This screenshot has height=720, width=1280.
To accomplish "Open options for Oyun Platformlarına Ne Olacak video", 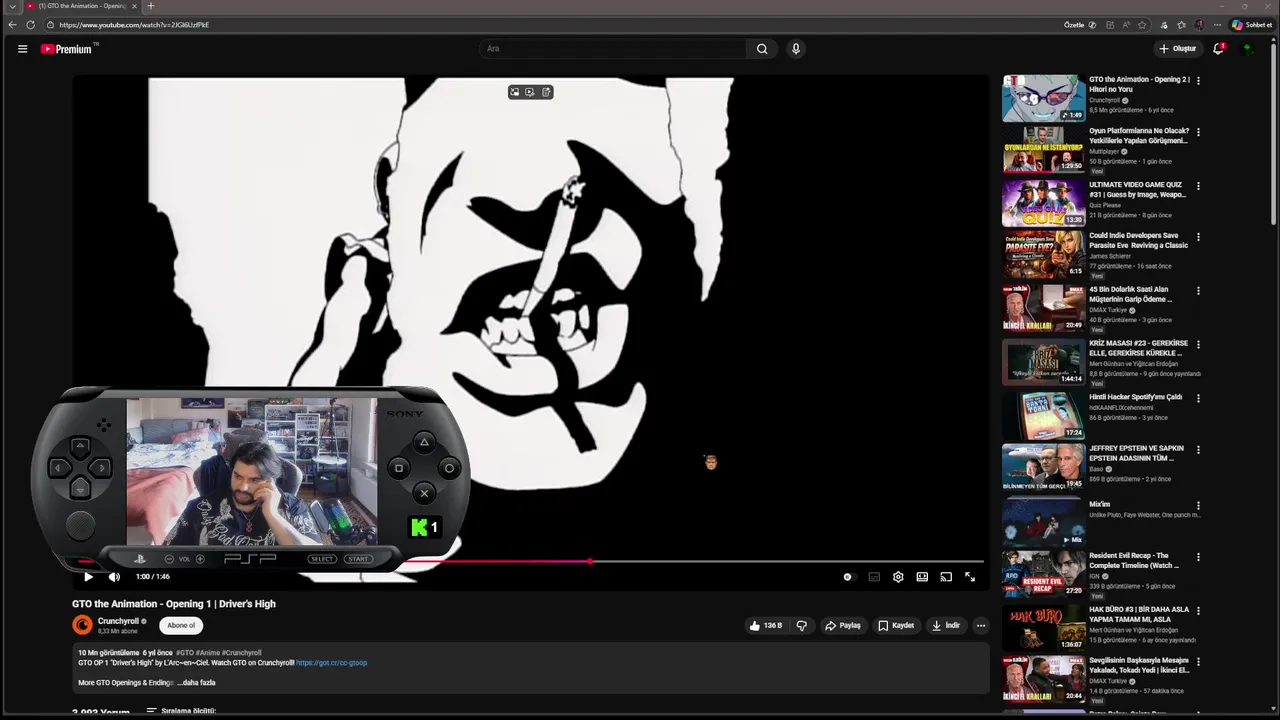I will tap(1198, 132).
